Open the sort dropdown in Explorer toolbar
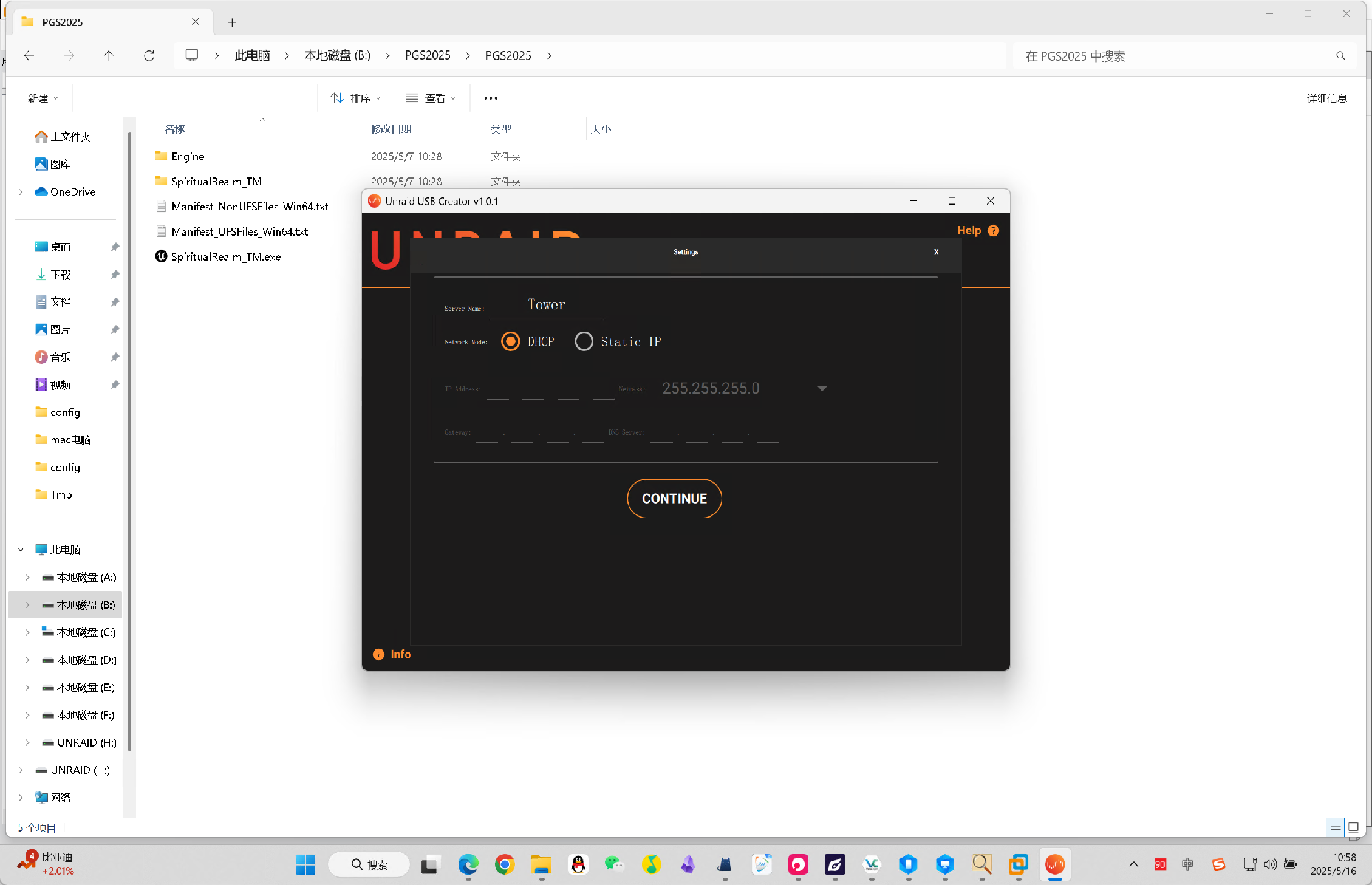 [x=356, y=98]
